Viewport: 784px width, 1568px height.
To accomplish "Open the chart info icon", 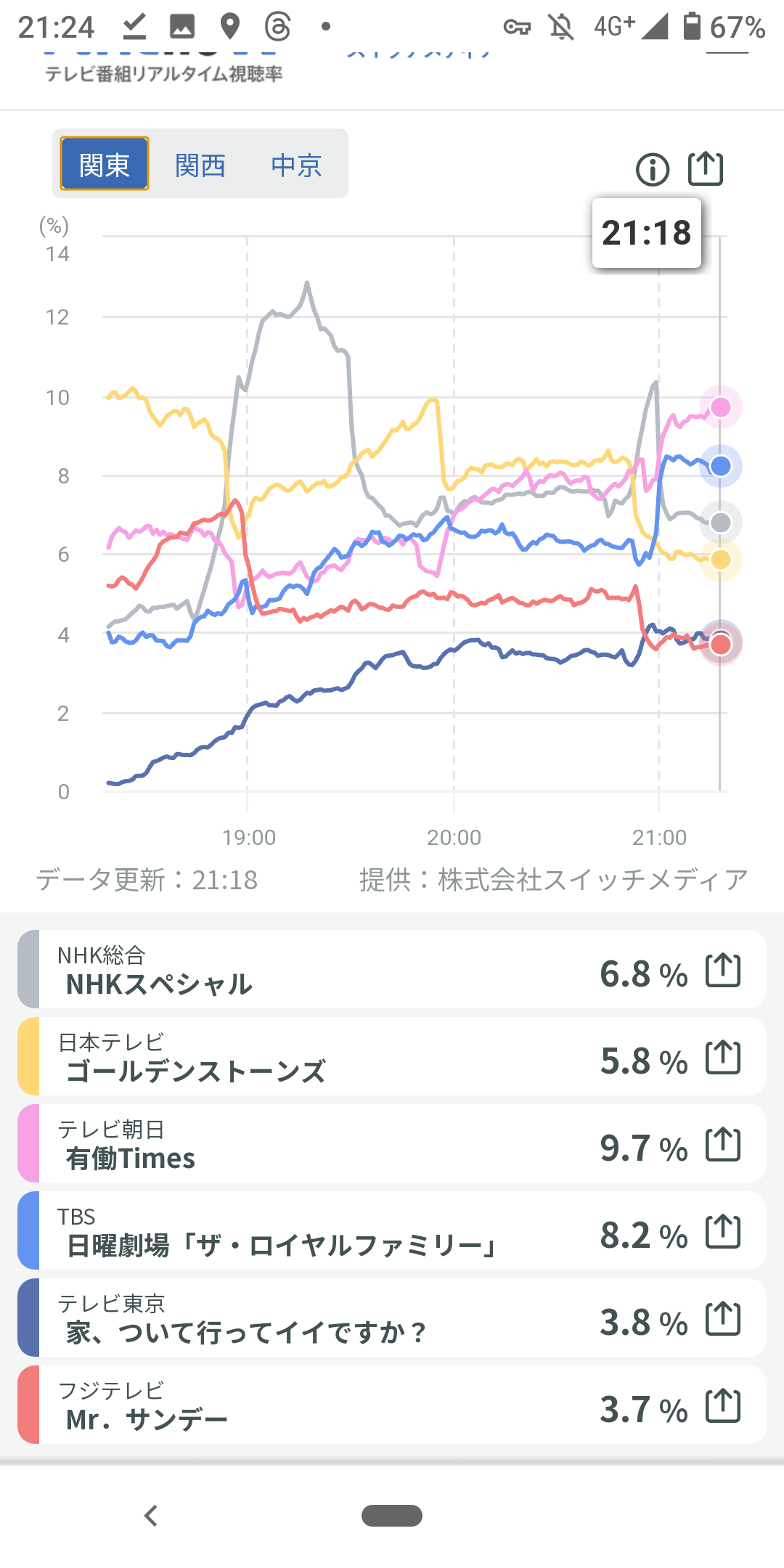I will tap(652, 170).
